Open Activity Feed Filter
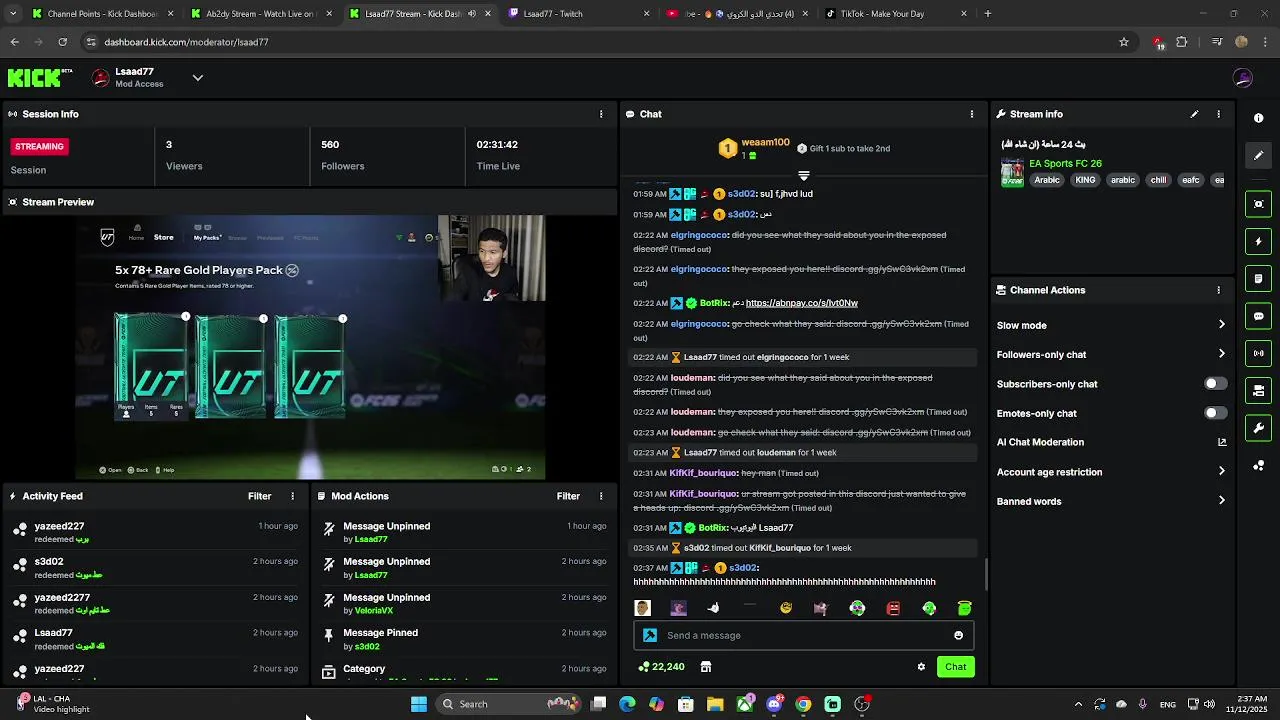Image resolution: width=1280 pixels, height=720 pixels. tap(259, 496)
